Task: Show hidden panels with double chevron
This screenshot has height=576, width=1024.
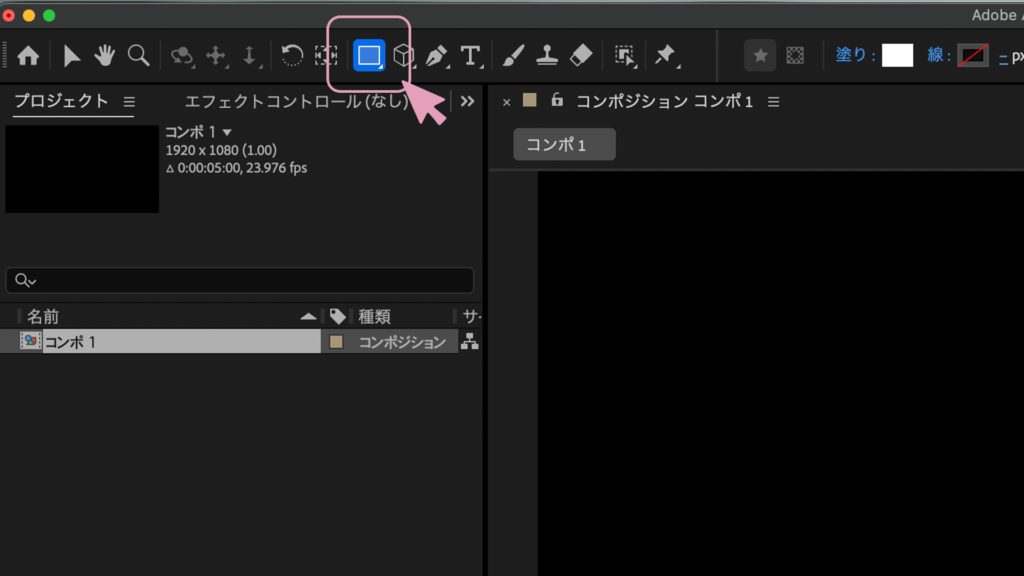Action: [467, 101]
